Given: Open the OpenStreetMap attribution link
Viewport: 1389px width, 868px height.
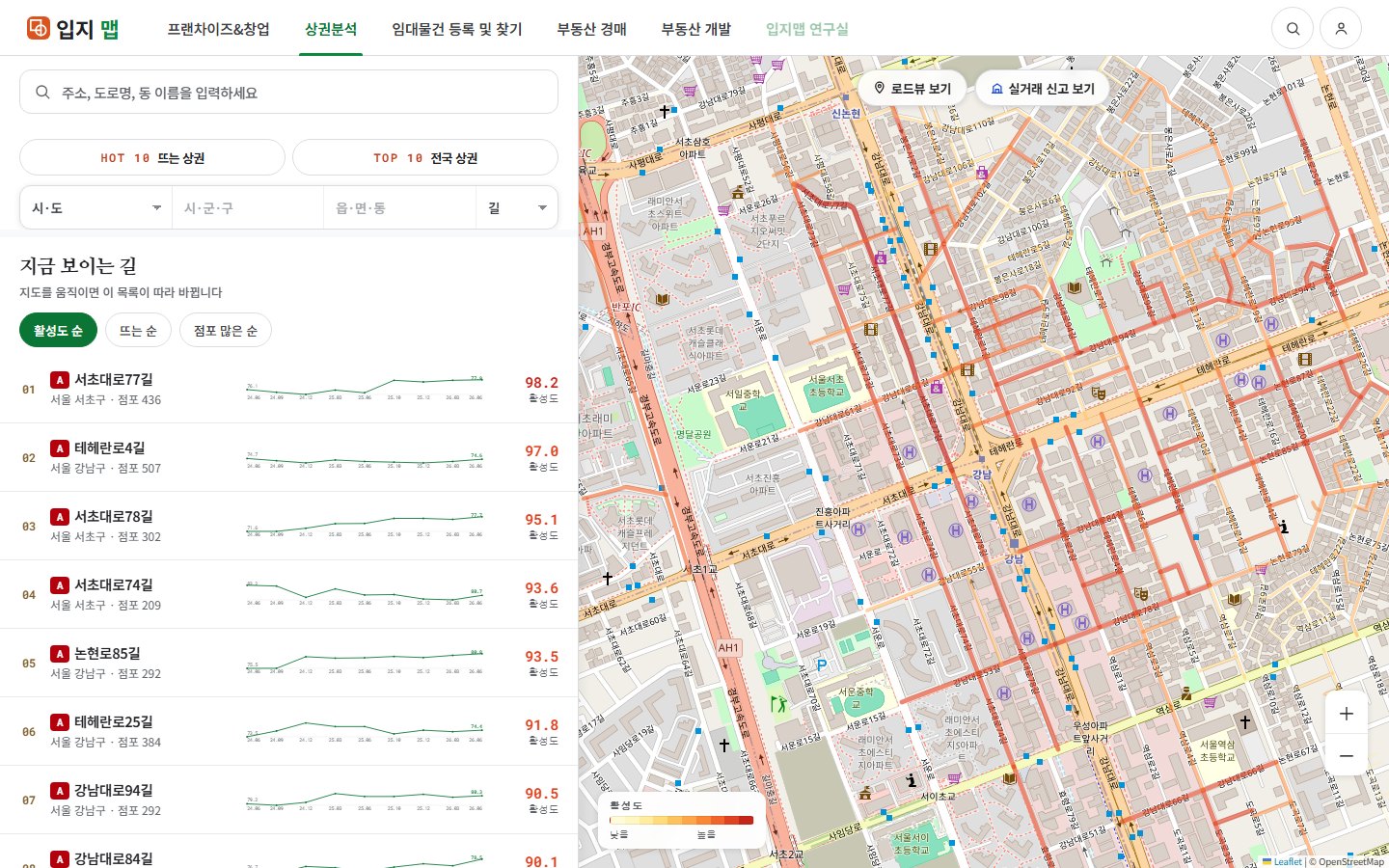Looking at the screenshot, I should [x=1350, y=861].
